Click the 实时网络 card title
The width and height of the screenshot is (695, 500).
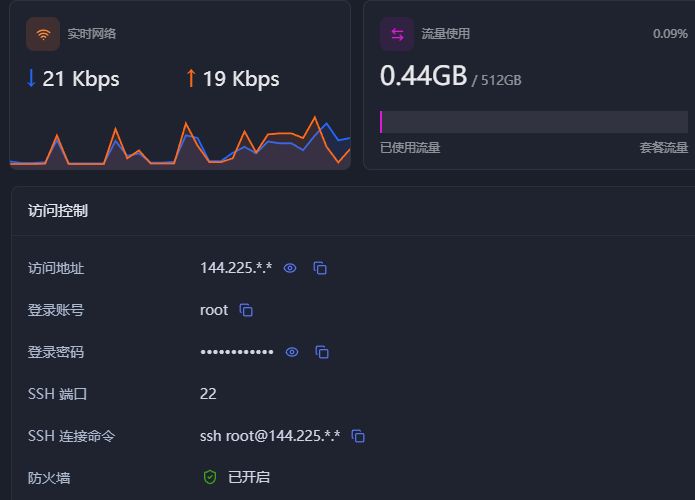pyautogui.click(x=92, y=34)
